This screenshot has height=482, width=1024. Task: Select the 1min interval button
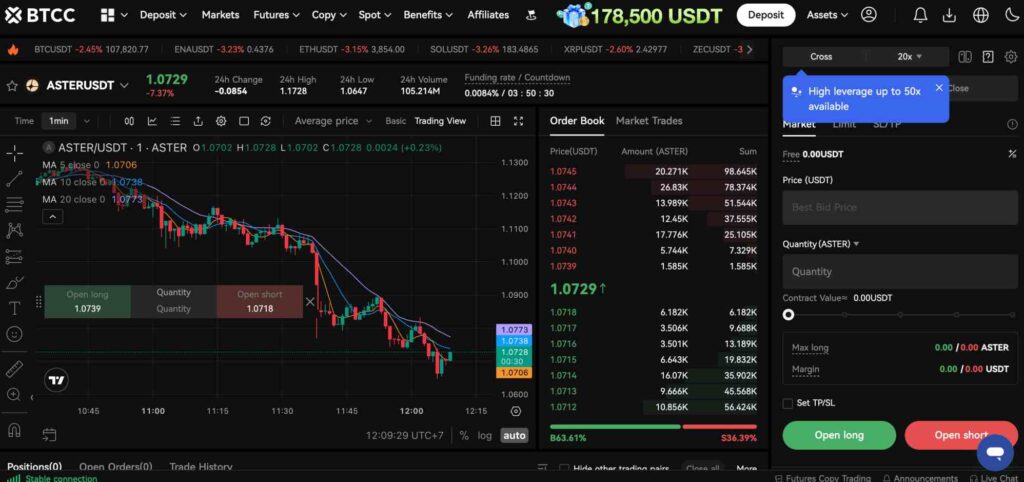point(59,121)
